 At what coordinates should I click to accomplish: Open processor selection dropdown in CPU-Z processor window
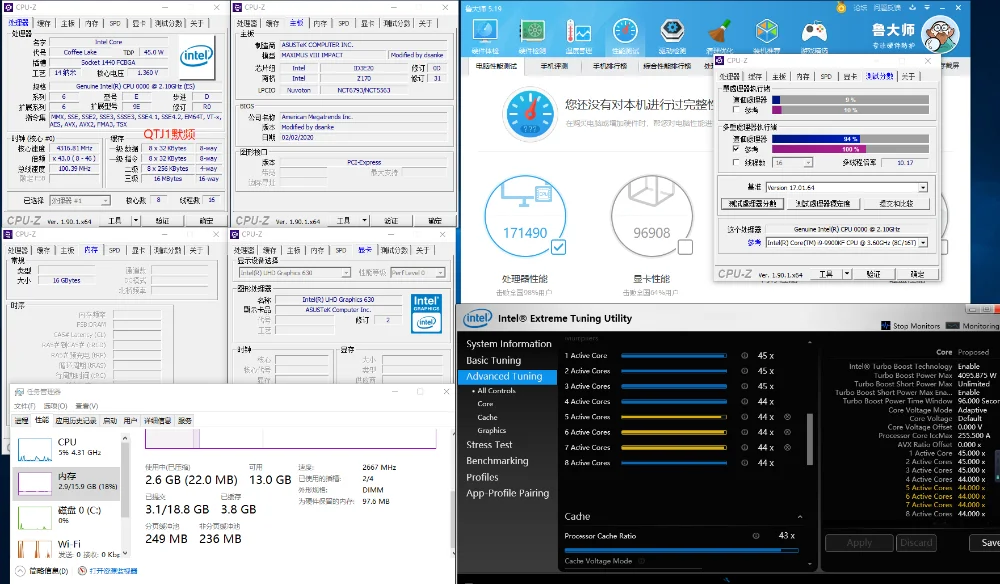pos(105,200)
